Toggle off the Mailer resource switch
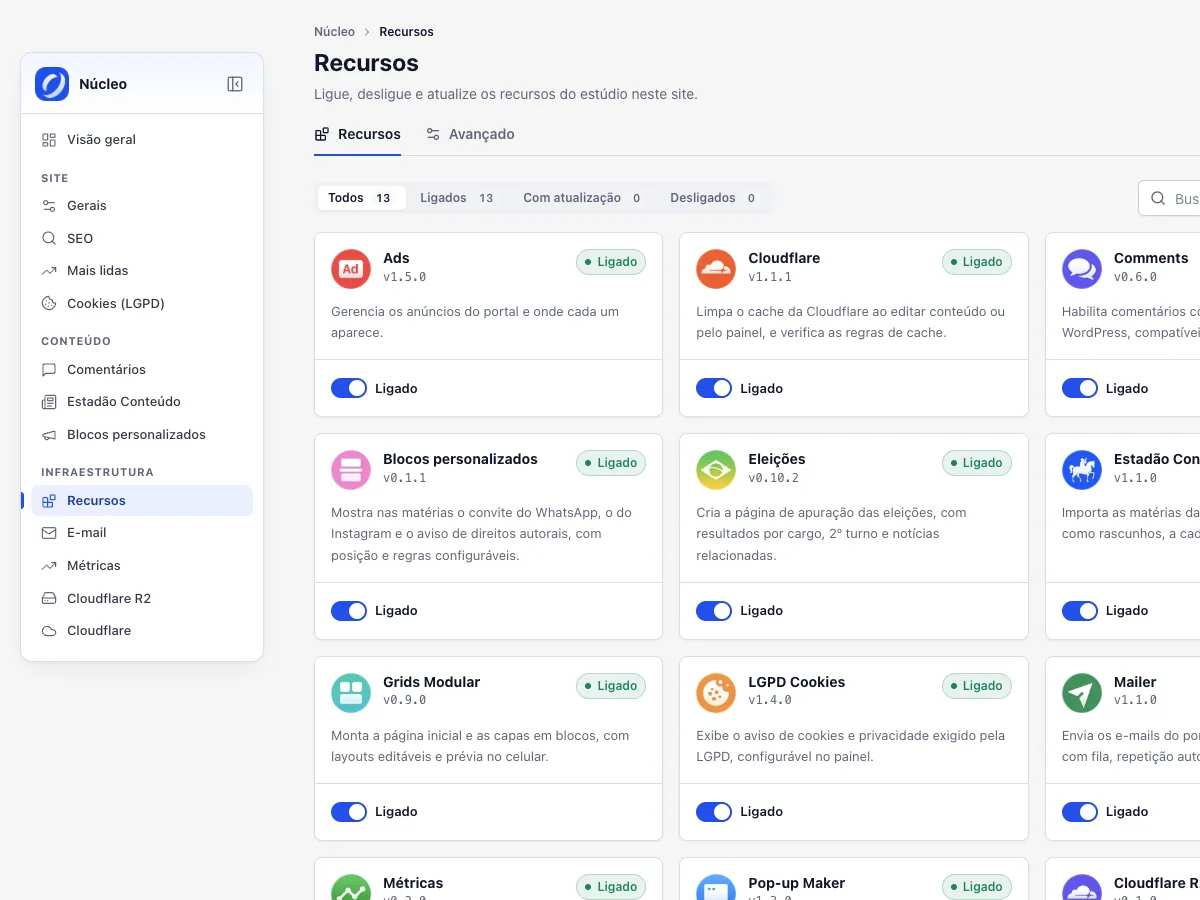The width and height of the screenshot is (1200, 900). 1080,812
